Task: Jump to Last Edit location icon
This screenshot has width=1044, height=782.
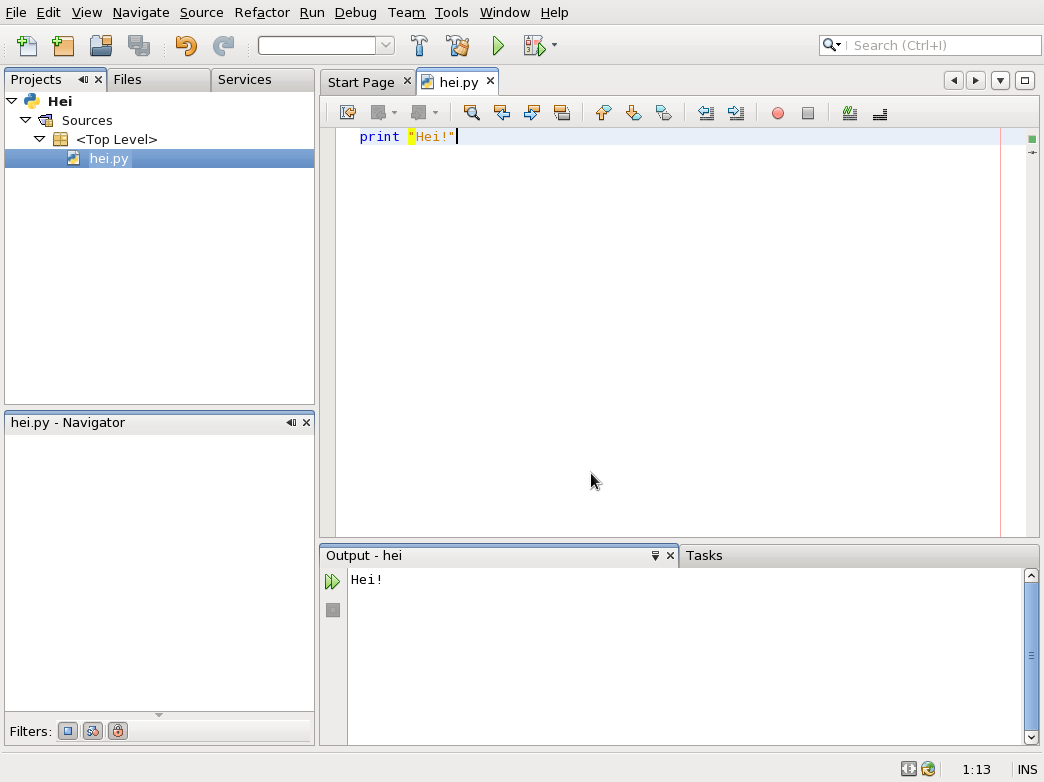Action: pos(348,113)
